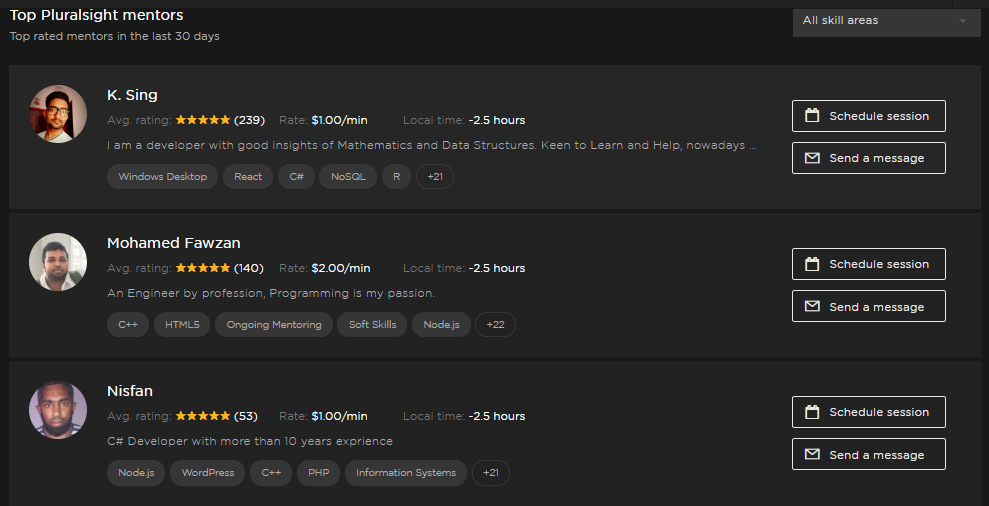Select Nisfan's C++ skill tag

tap(271, 473)
